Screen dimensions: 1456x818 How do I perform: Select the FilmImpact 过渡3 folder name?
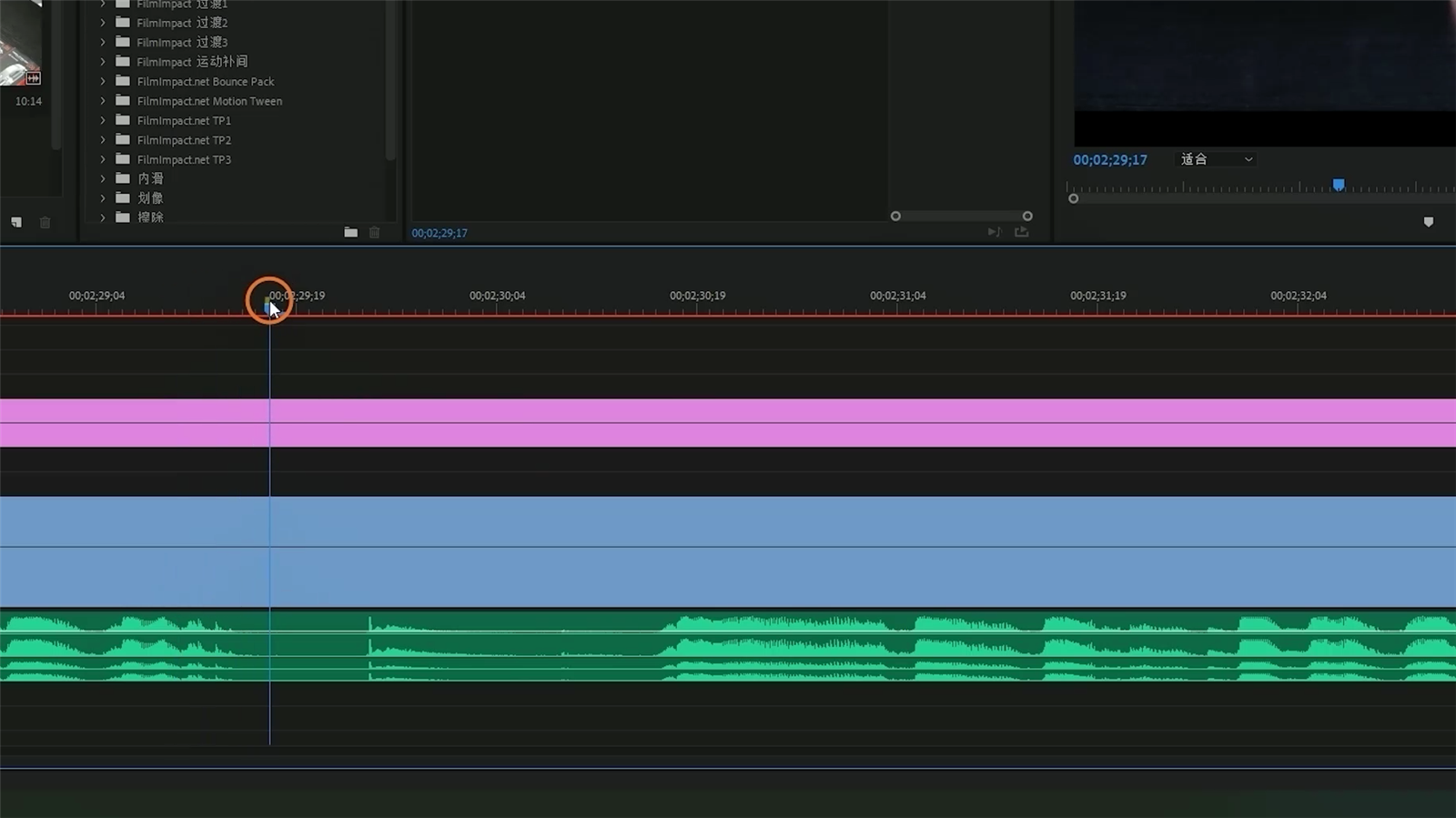[182, 42]
